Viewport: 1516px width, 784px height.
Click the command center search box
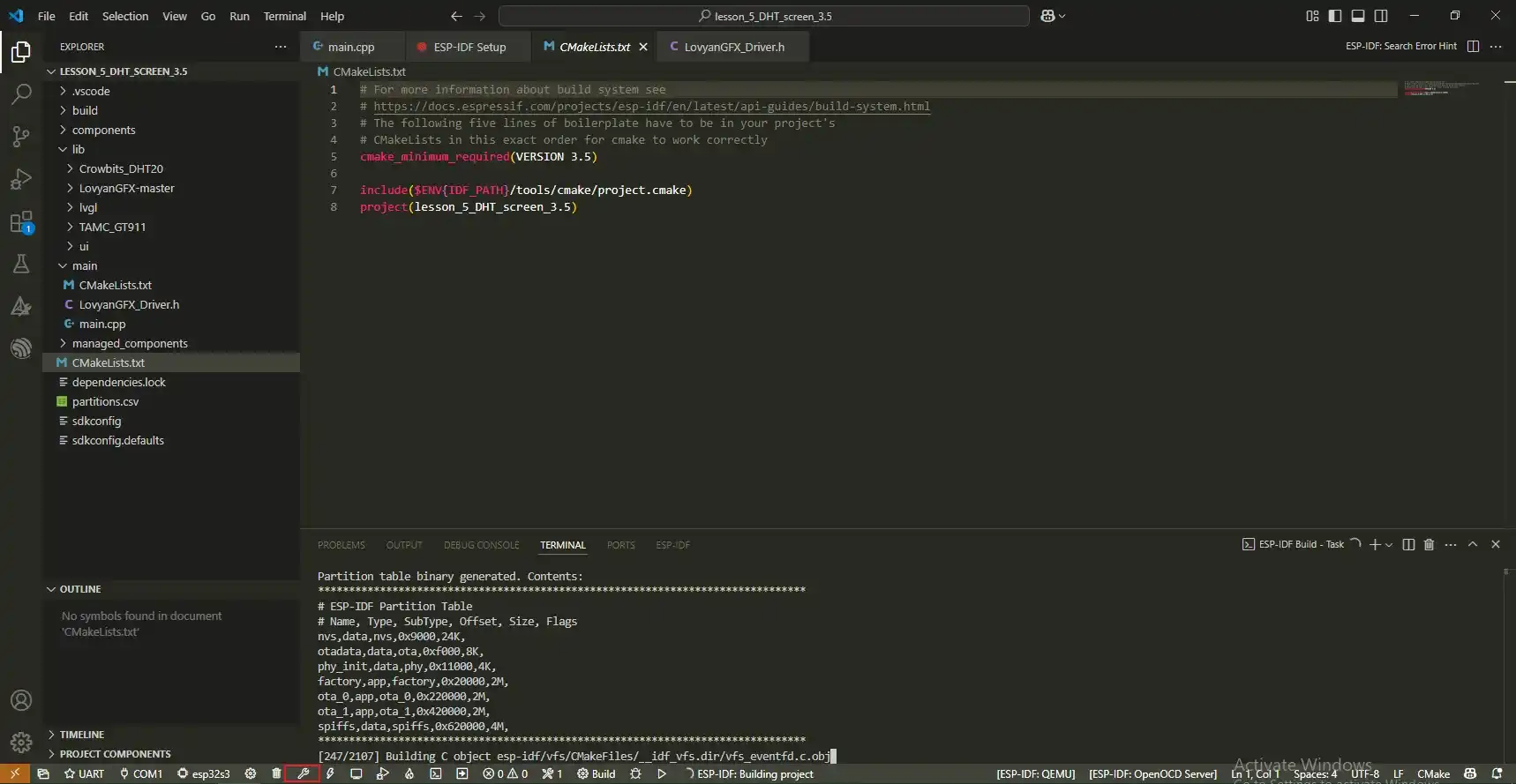pos(763,16)
